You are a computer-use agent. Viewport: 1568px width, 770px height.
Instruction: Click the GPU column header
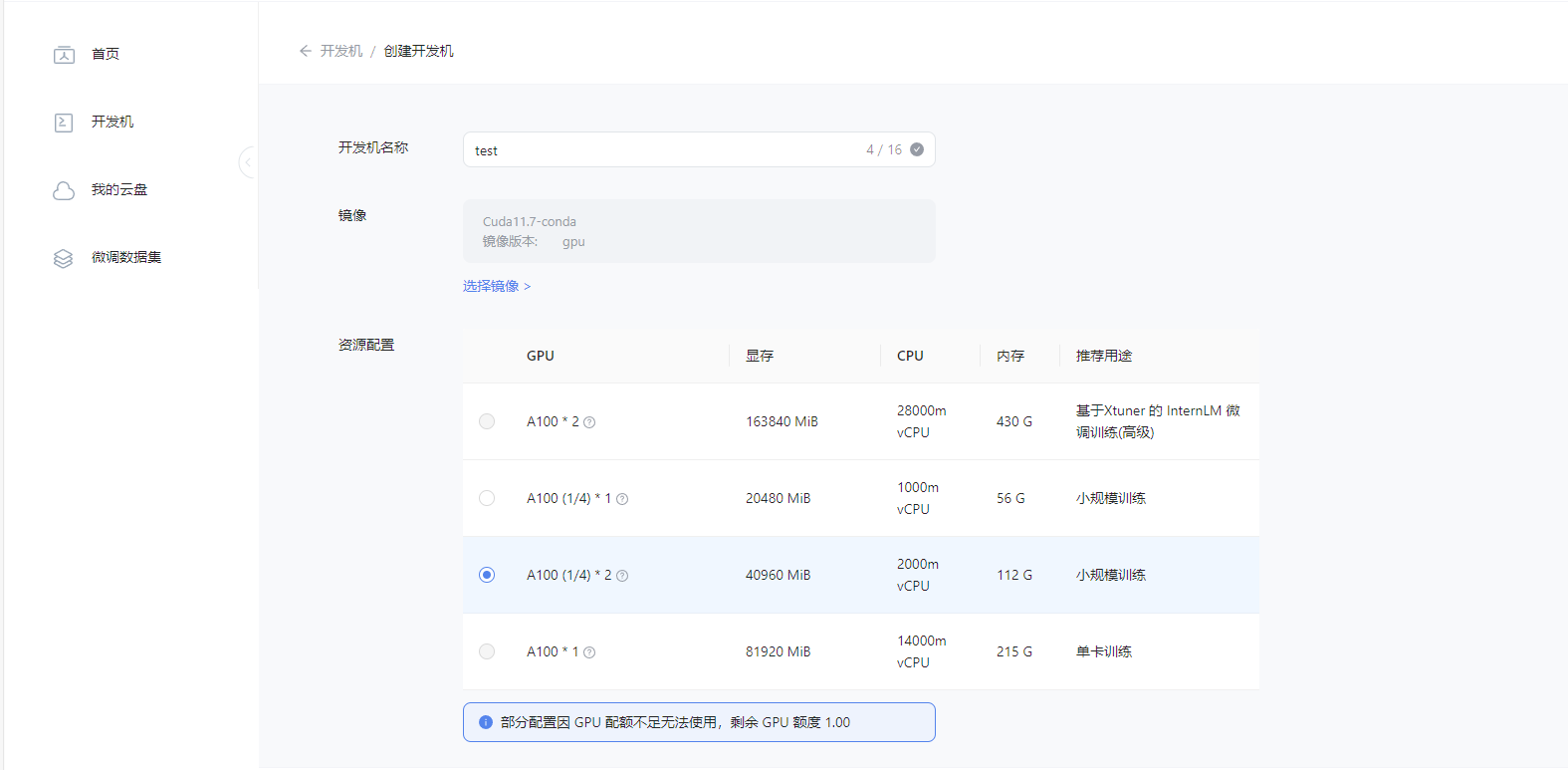click(541, 356)
